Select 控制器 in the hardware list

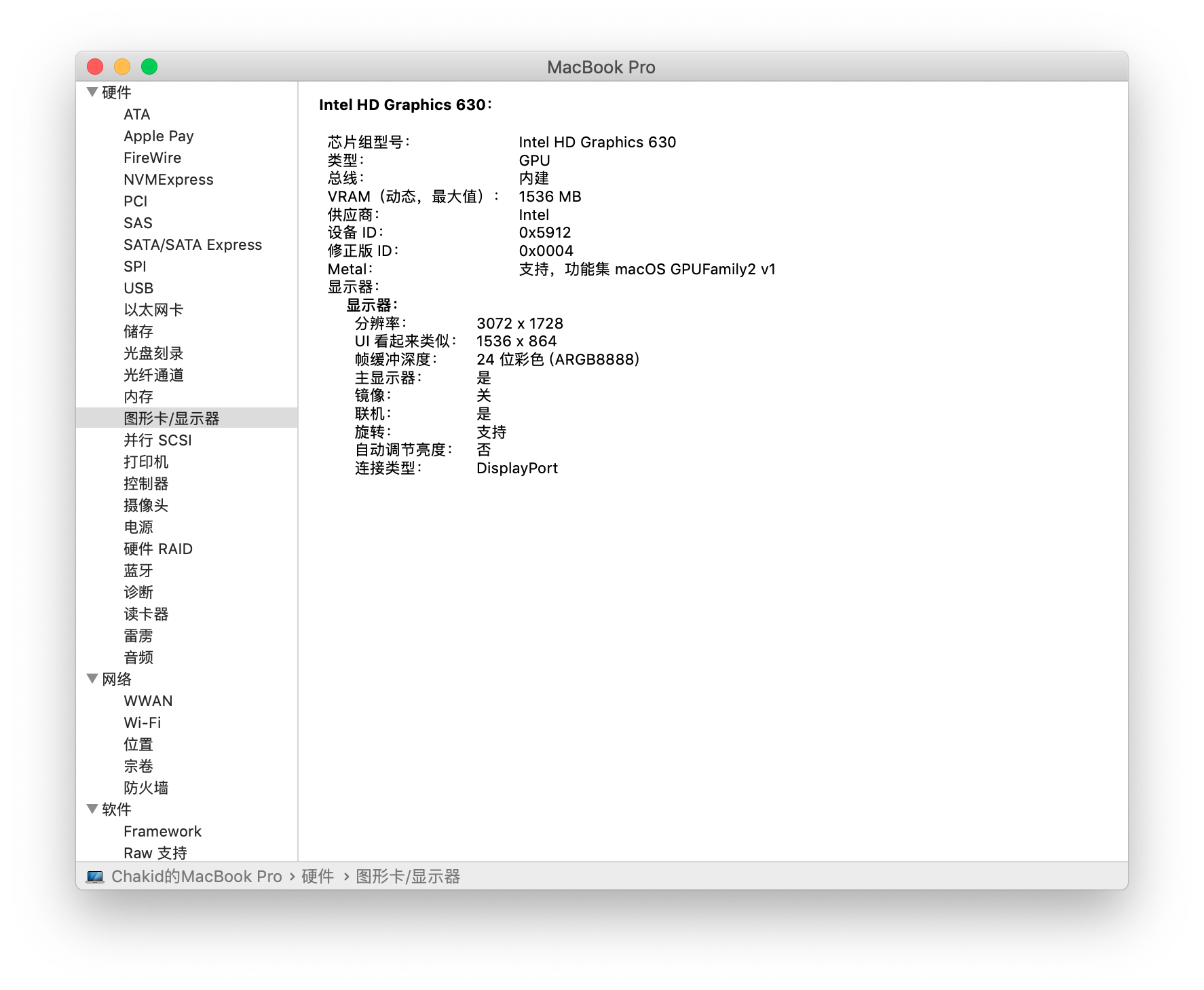pos(146,483)
